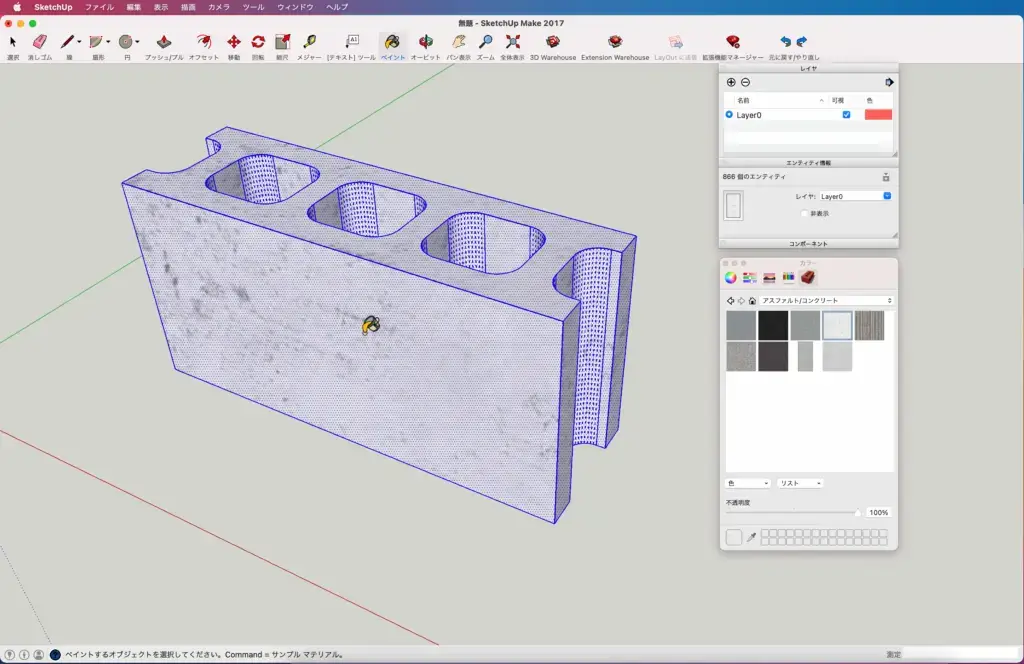Adjust the opacity (不透明度) slider
Image resolution: width=1024 pixels, height=664 pixels.
pyautogui.click(x=793, y=513)
